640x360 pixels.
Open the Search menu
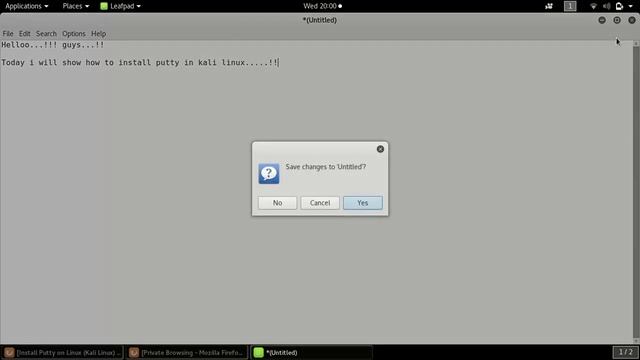coord(46,33)
